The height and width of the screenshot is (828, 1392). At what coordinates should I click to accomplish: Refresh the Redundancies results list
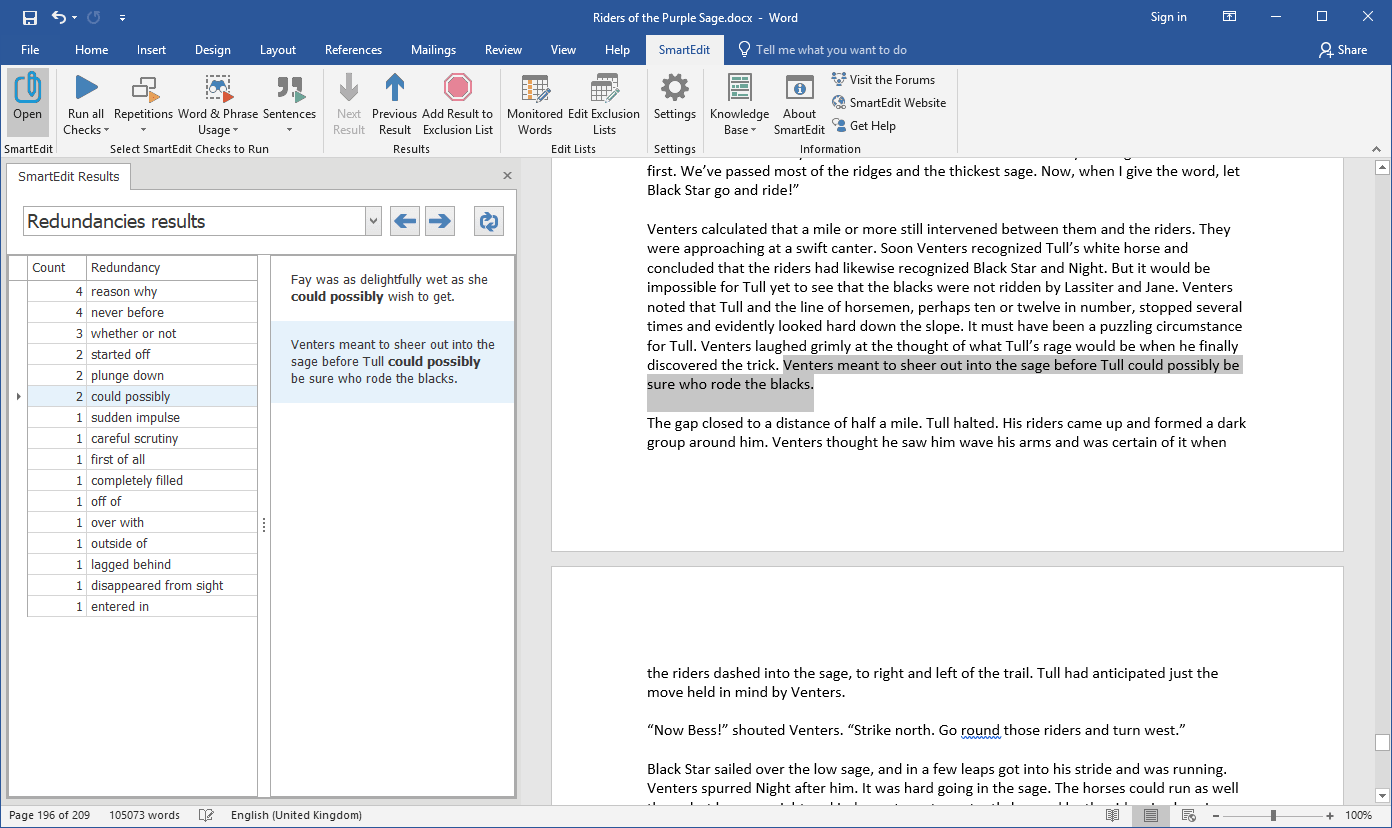point(488,221)
